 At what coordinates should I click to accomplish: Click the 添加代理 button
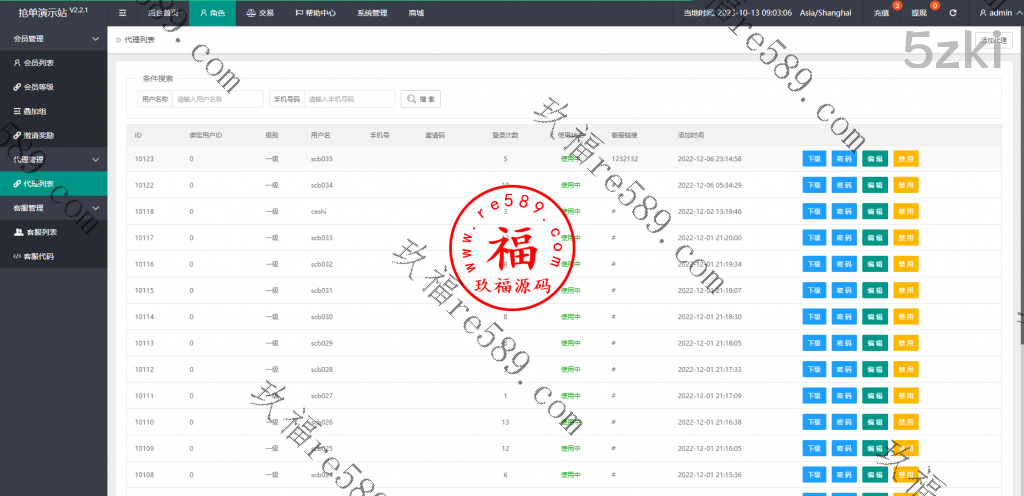[x=993, y=41]
